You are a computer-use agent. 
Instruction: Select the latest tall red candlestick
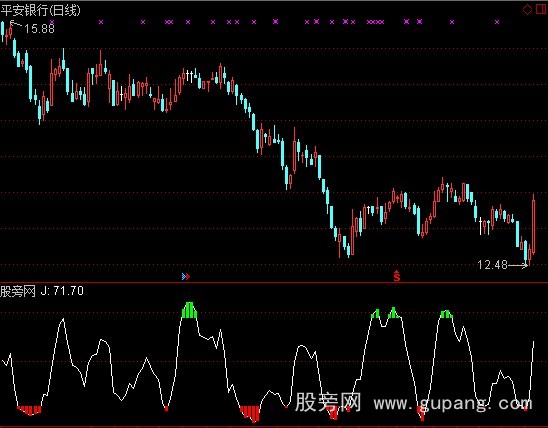(534, 224)
